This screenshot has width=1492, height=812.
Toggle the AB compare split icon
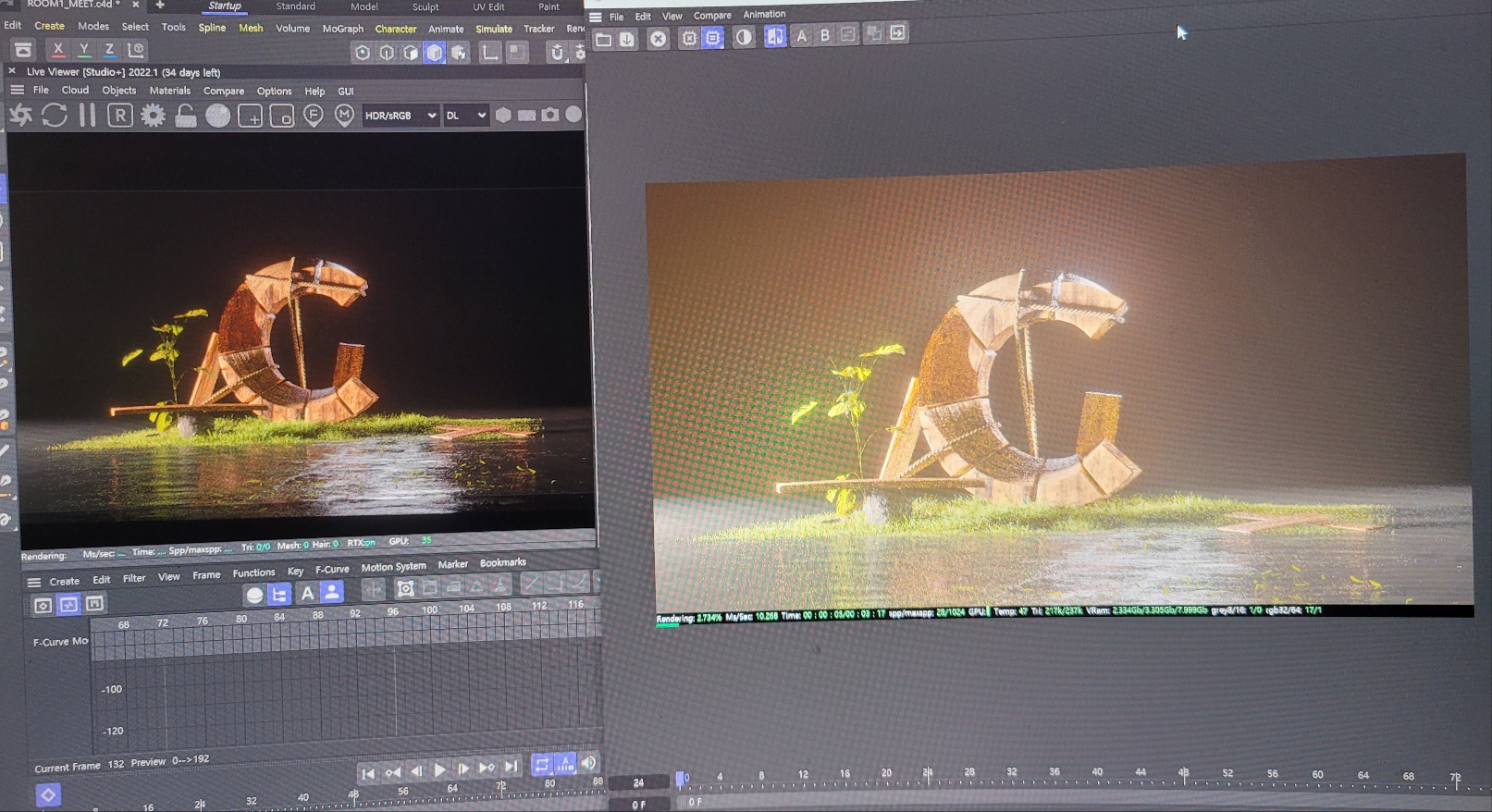click(775, 37)
